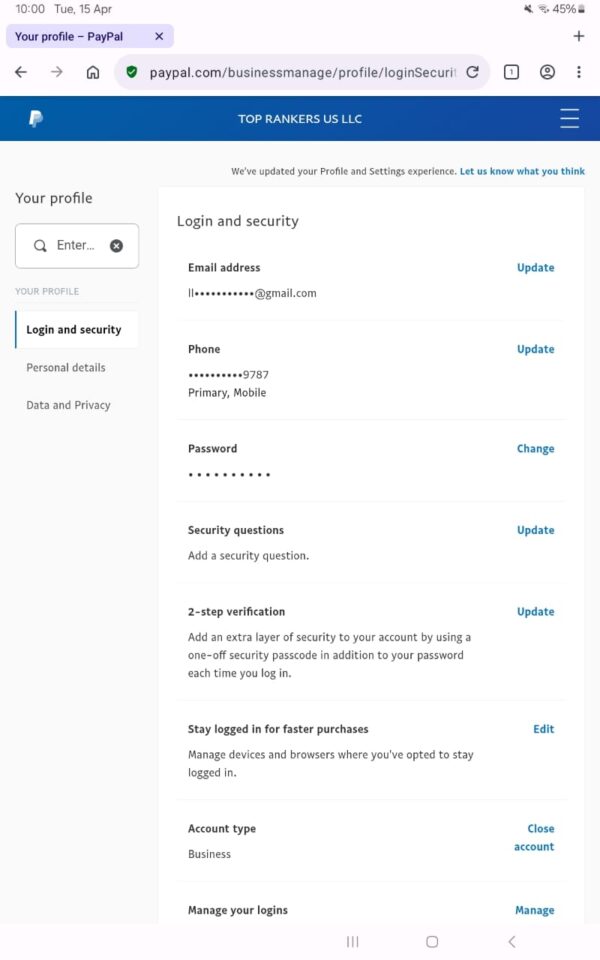Open Data and Privacy section

68,405
